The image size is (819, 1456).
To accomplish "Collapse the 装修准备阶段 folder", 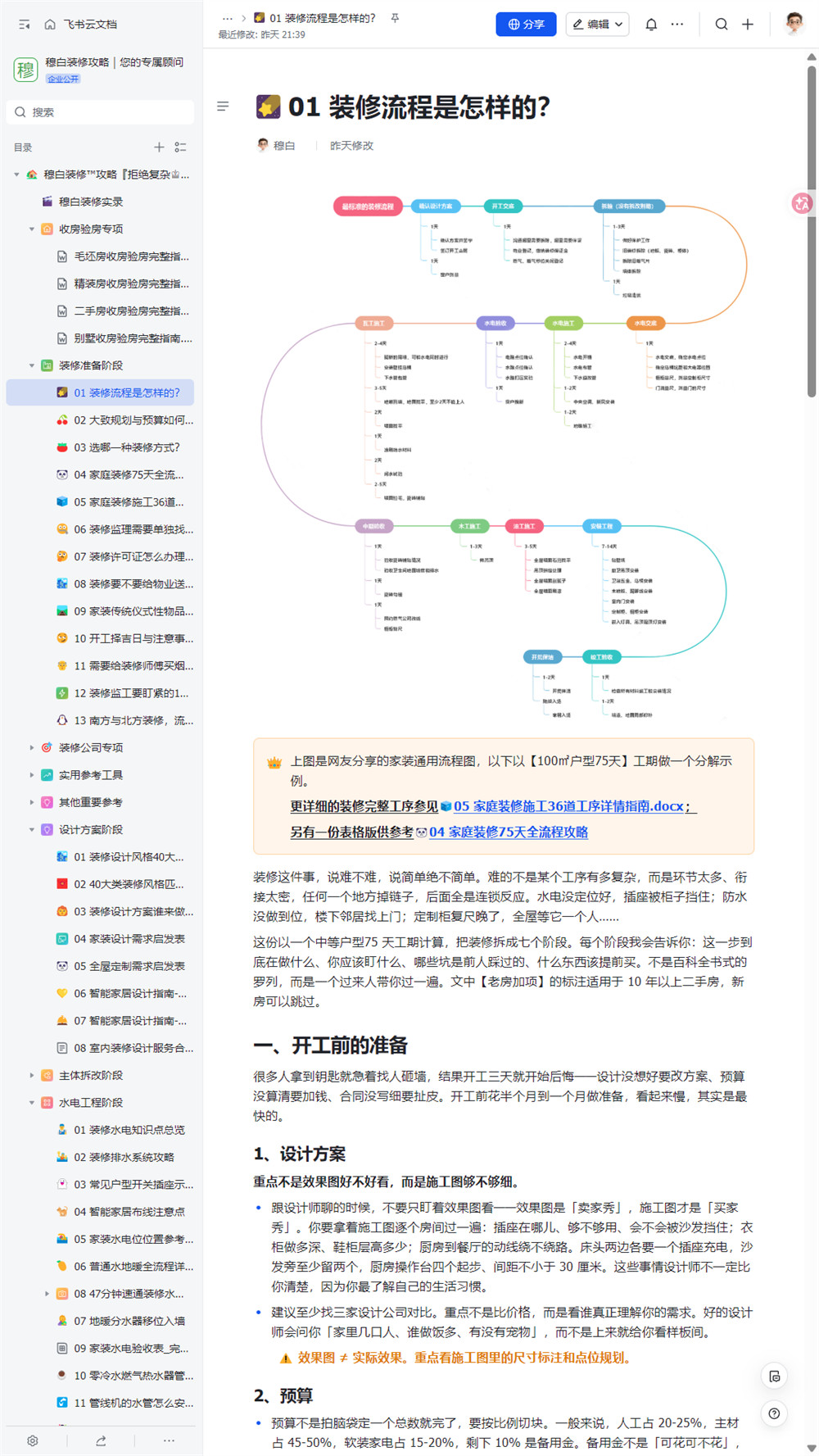I will pyautogui.click(x=32, y=365).
